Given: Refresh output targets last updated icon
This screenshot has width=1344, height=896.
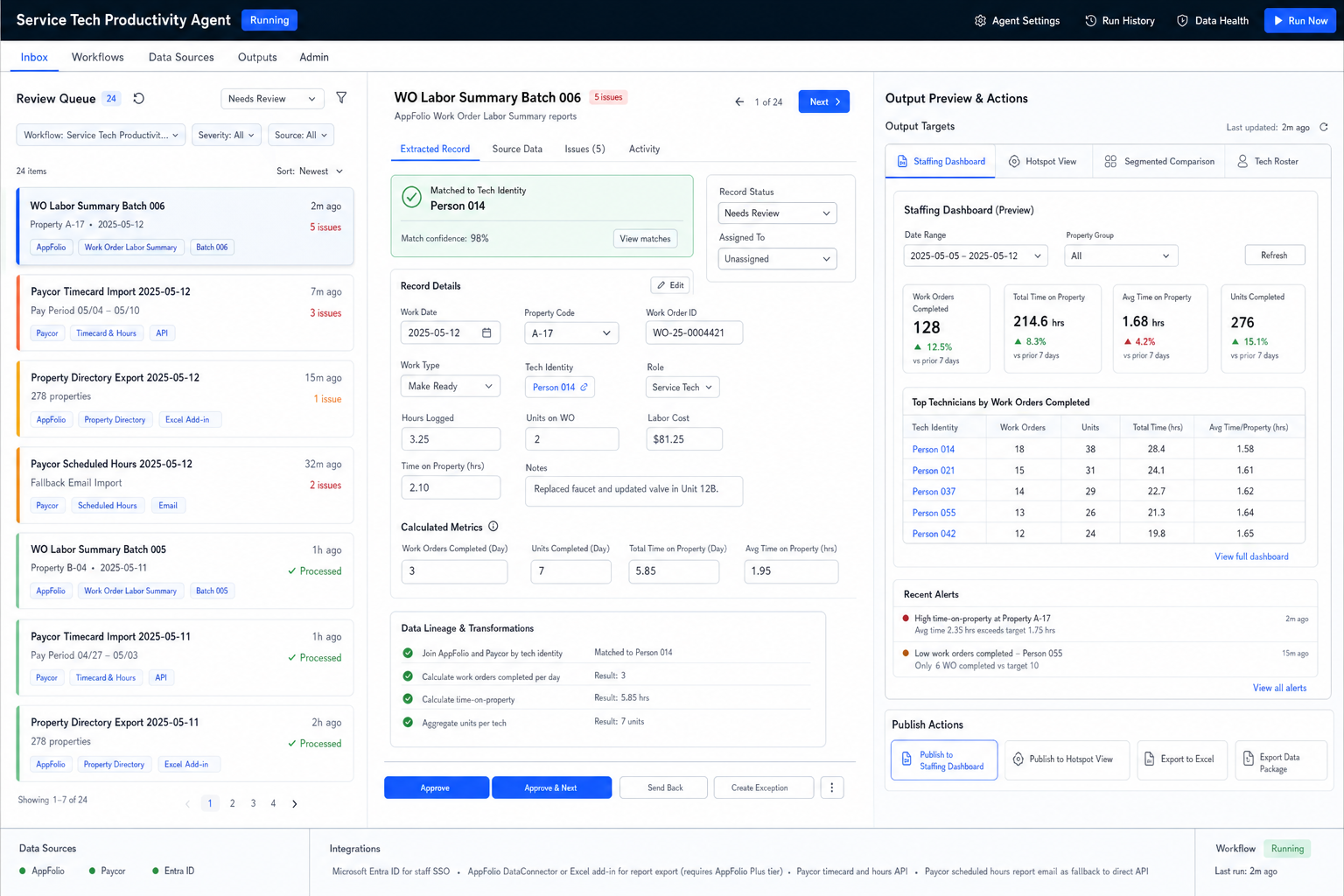Looking at the screenshot, I should 1324,128.
